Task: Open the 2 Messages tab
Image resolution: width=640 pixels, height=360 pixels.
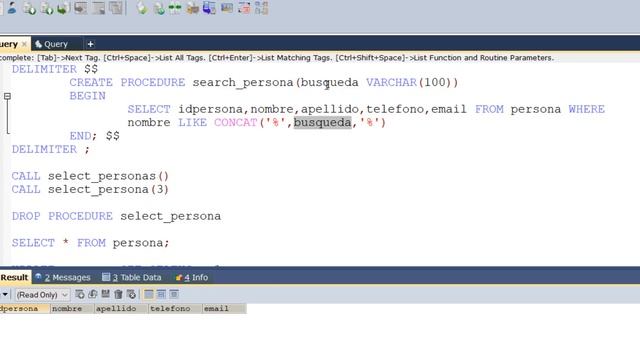Action: click(x=63, y=278)
